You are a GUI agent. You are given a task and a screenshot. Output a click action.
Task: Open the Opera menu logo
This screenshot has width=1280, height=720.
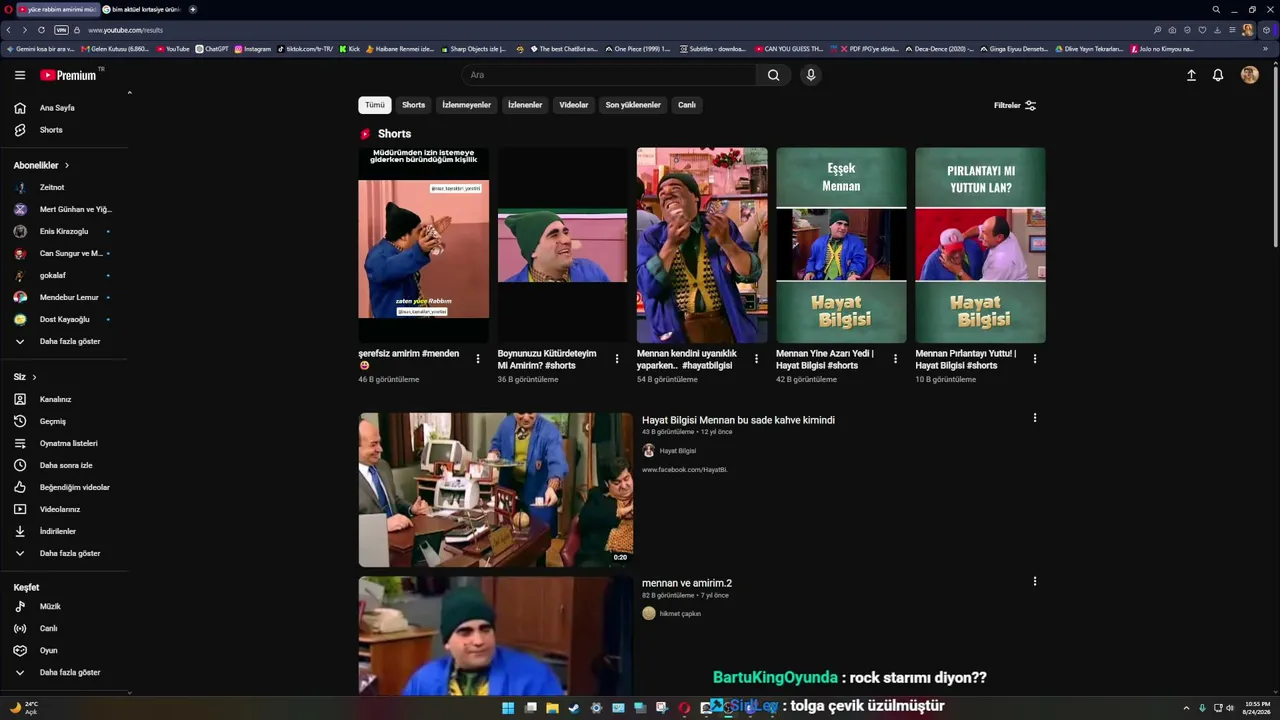[9, 9]
